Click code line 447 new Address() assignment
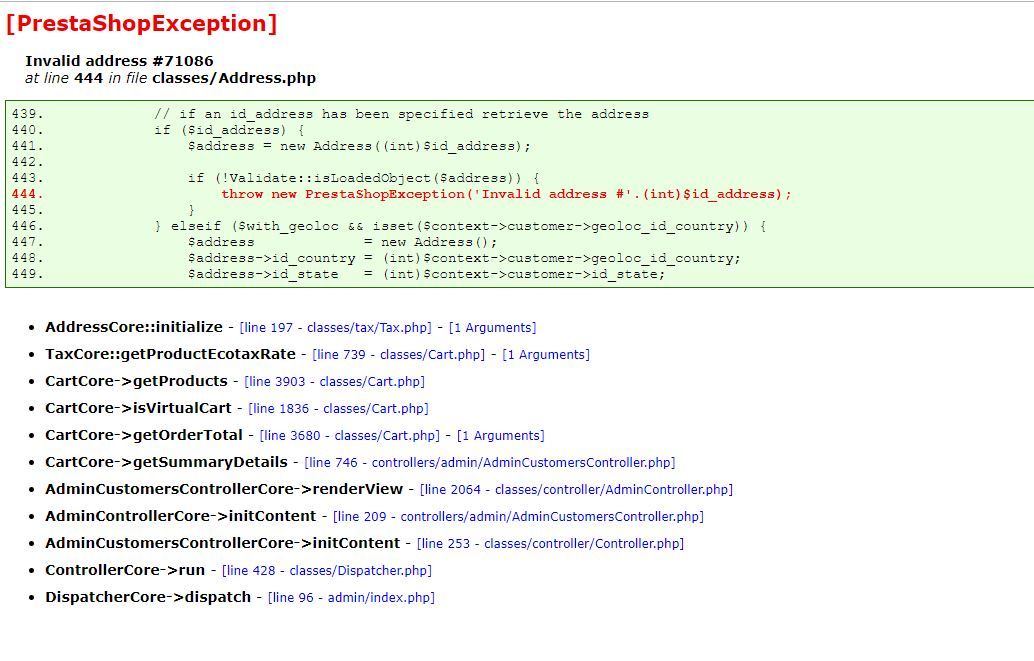The image size is (1034, 661). pos(342,243)
